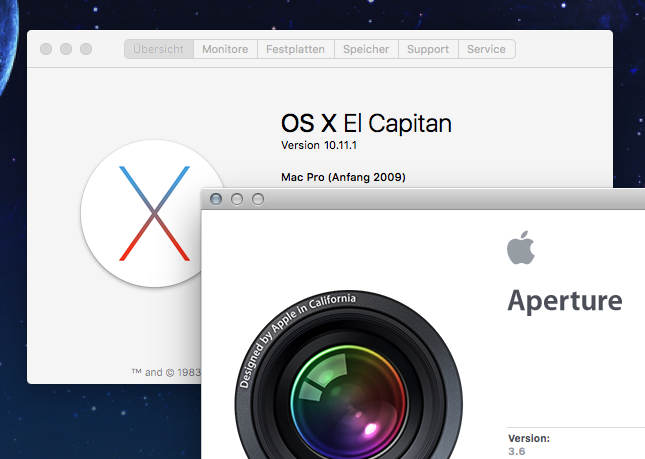Close the Aperture about window
The height and width of the screenshot is (459, 645).
coord(216,199)
